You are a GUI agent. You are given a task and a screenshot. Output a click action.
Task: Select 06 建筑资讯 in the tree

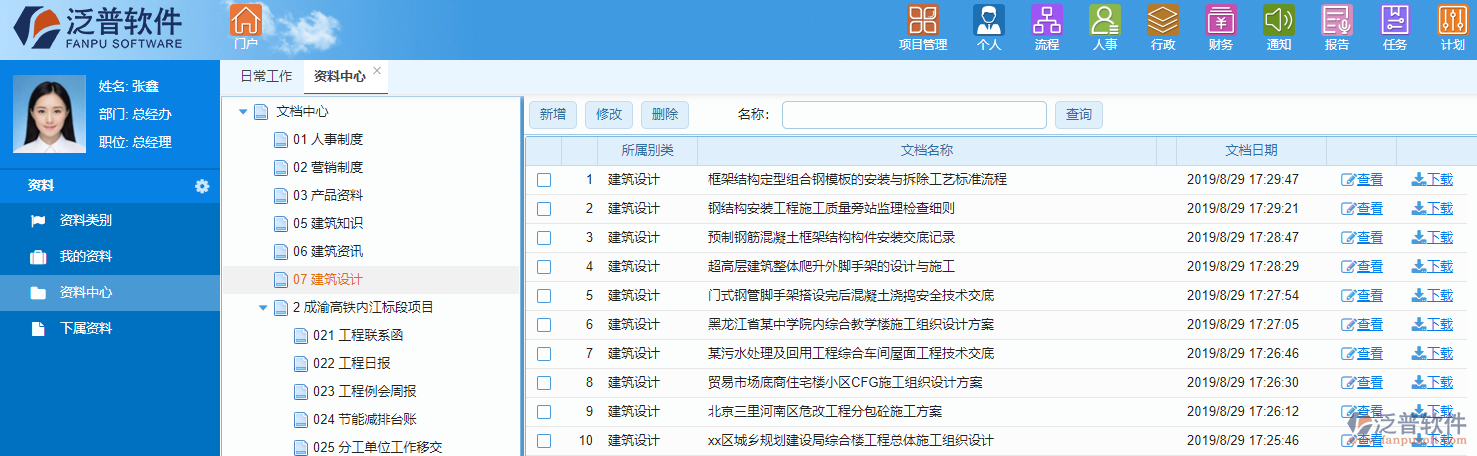[328, 252]
